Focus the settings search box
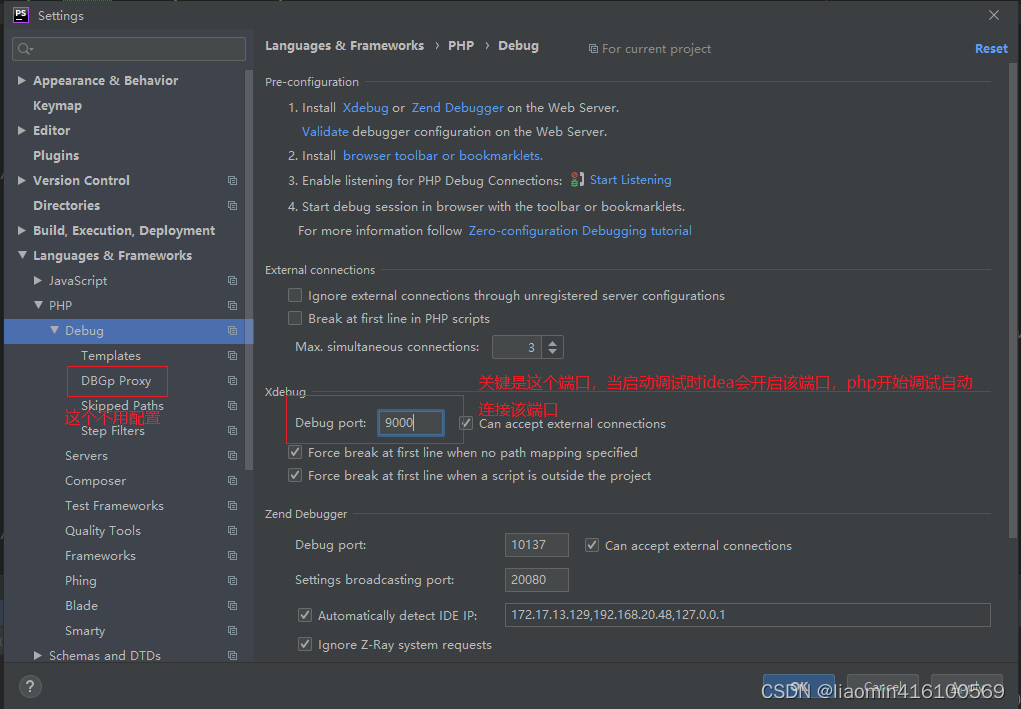The image size is (1021, 709). tap(129, 49)
